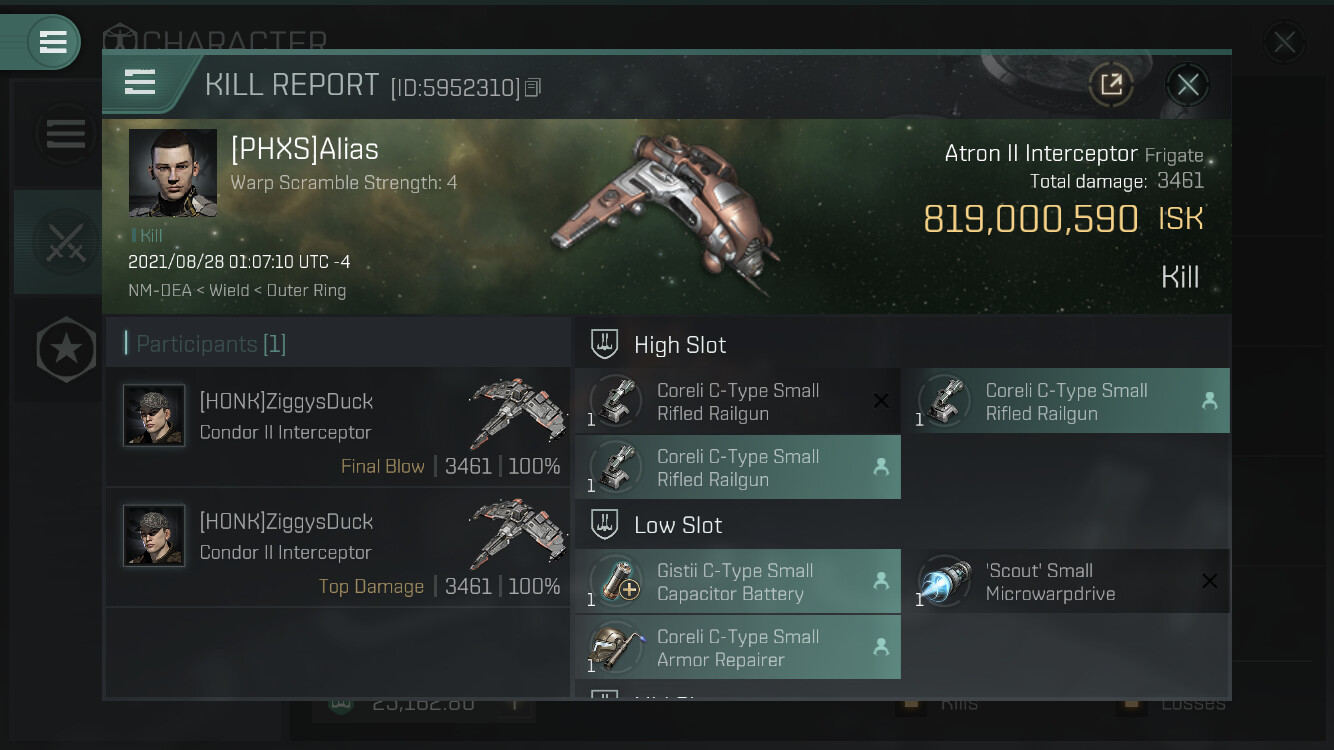Open the top-left main menu button
Image resolution: width=1334 pixels, height=750 pixels.
52,42
